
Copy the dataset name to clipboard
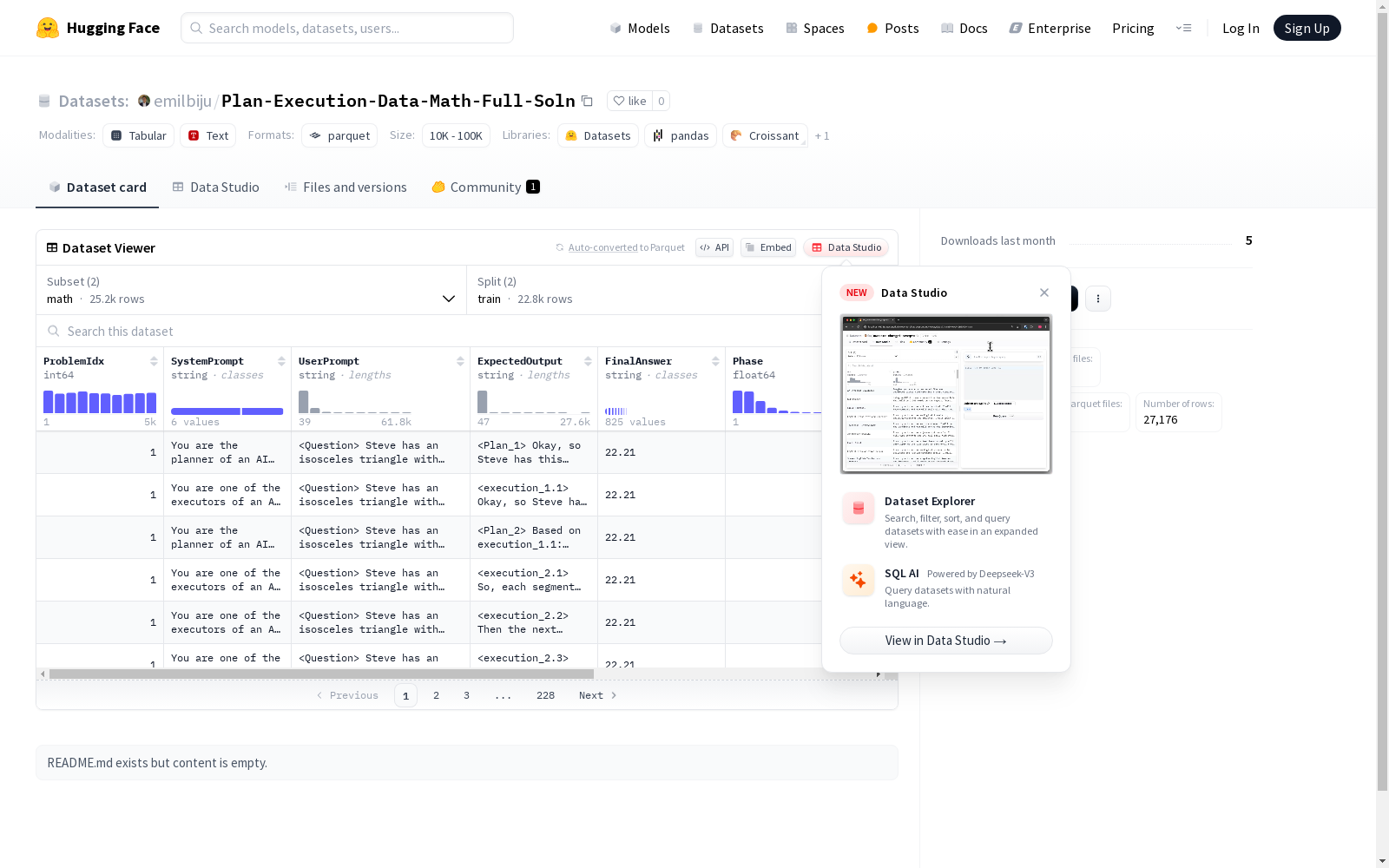coord(587,101)
